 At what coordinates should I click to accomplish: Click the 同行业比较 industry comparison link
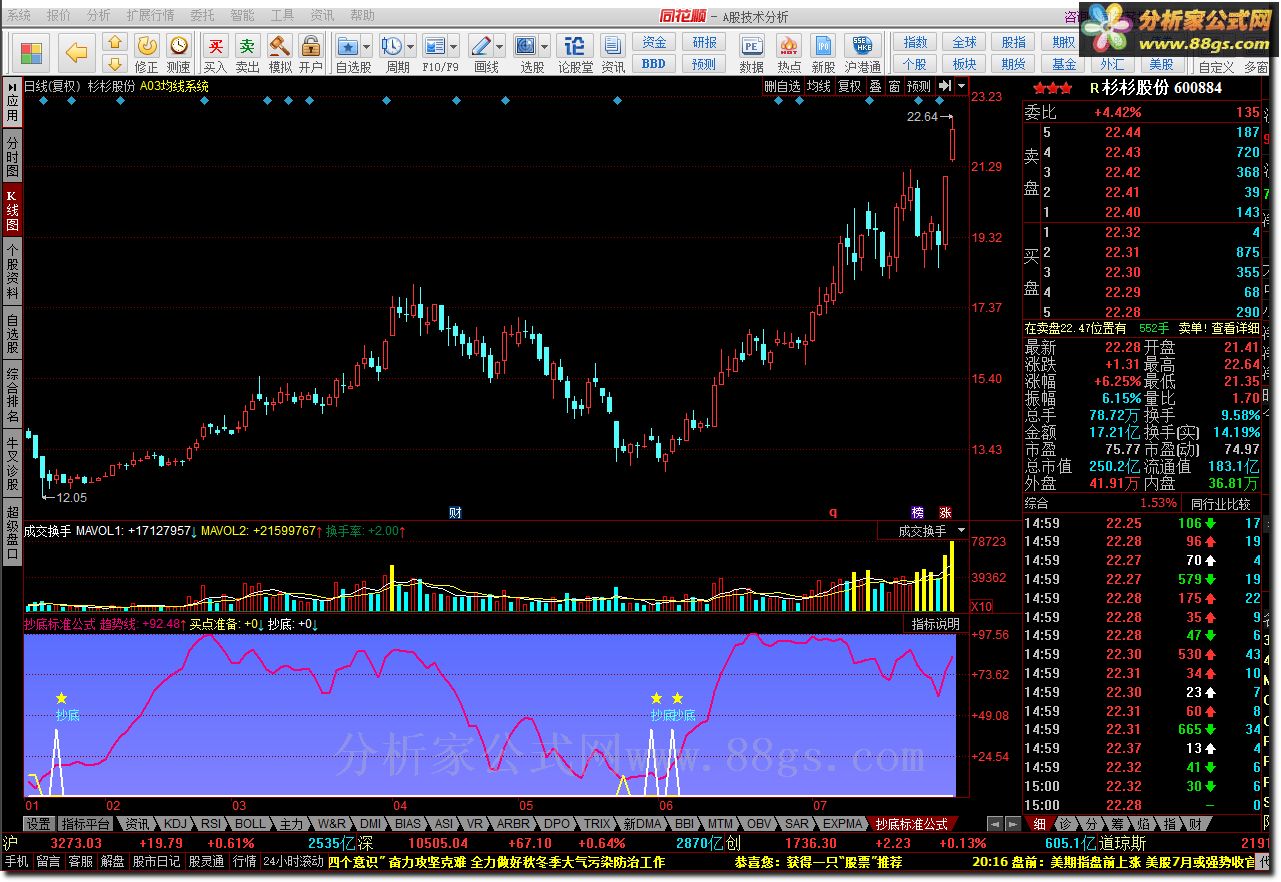pos(1220,504)
